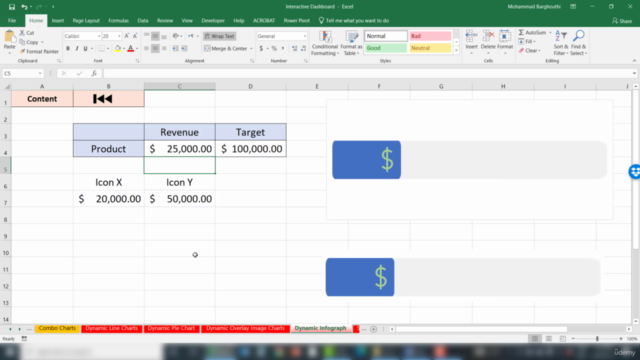The image size is (640, 360).
Task: Click the user name Mohammad Barghouthi
Action: tap(534, 7)
